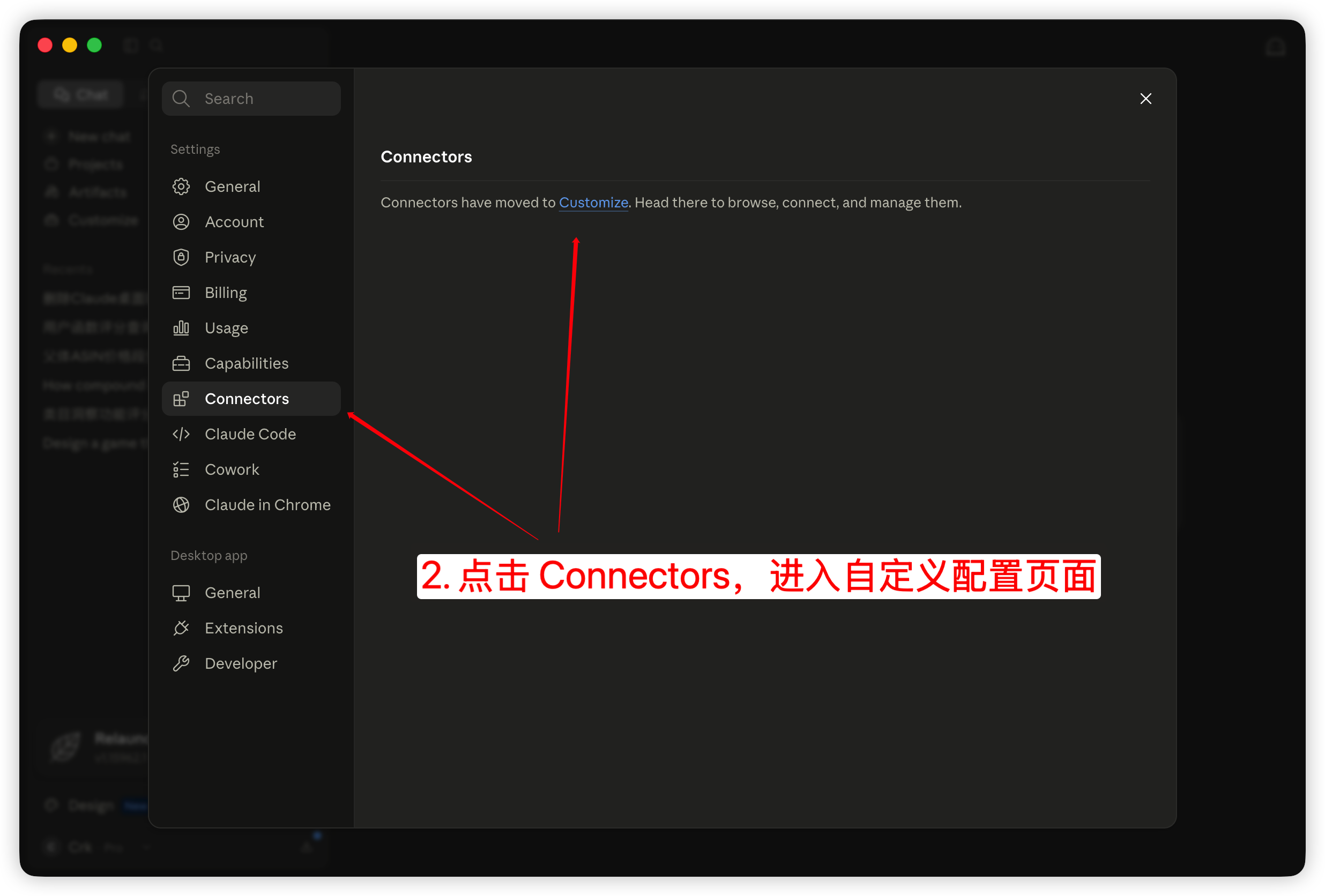1325x896 pixels.
Task: Open General settings section
Action: pos(251,186)
